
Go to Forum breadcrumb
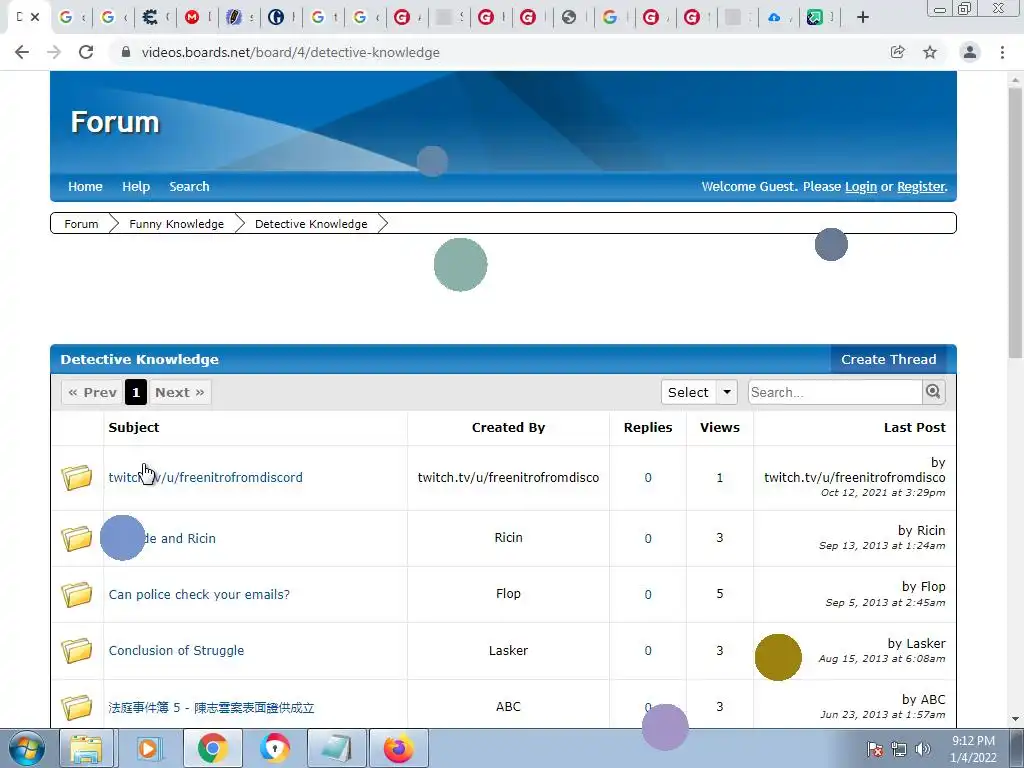click(81, 224)
